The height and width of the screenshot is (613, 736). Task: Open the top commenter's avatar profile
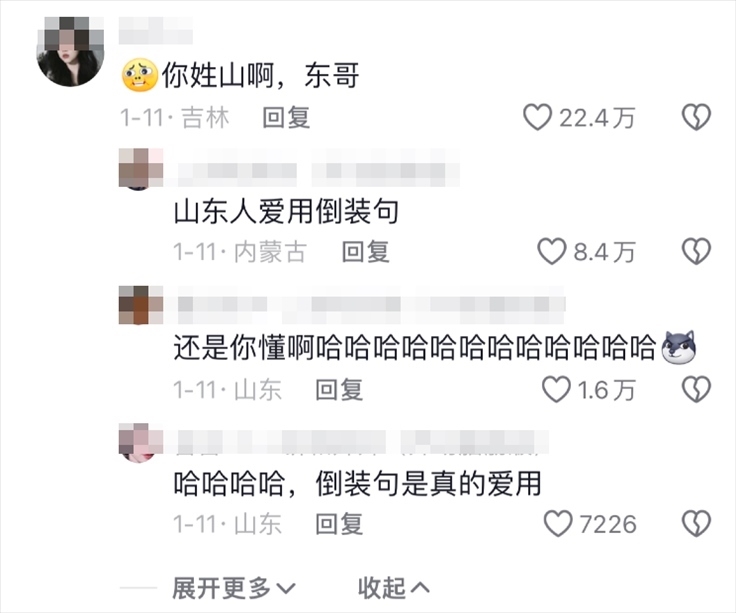coord(70,52)
